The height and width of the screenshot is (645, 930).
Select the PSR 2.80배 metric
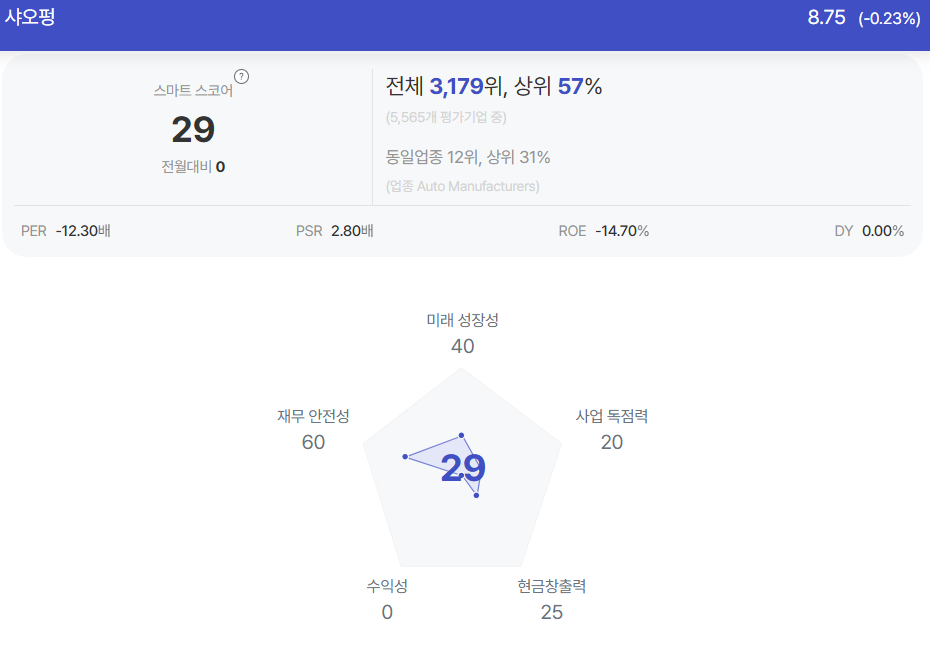coord(335,231)
